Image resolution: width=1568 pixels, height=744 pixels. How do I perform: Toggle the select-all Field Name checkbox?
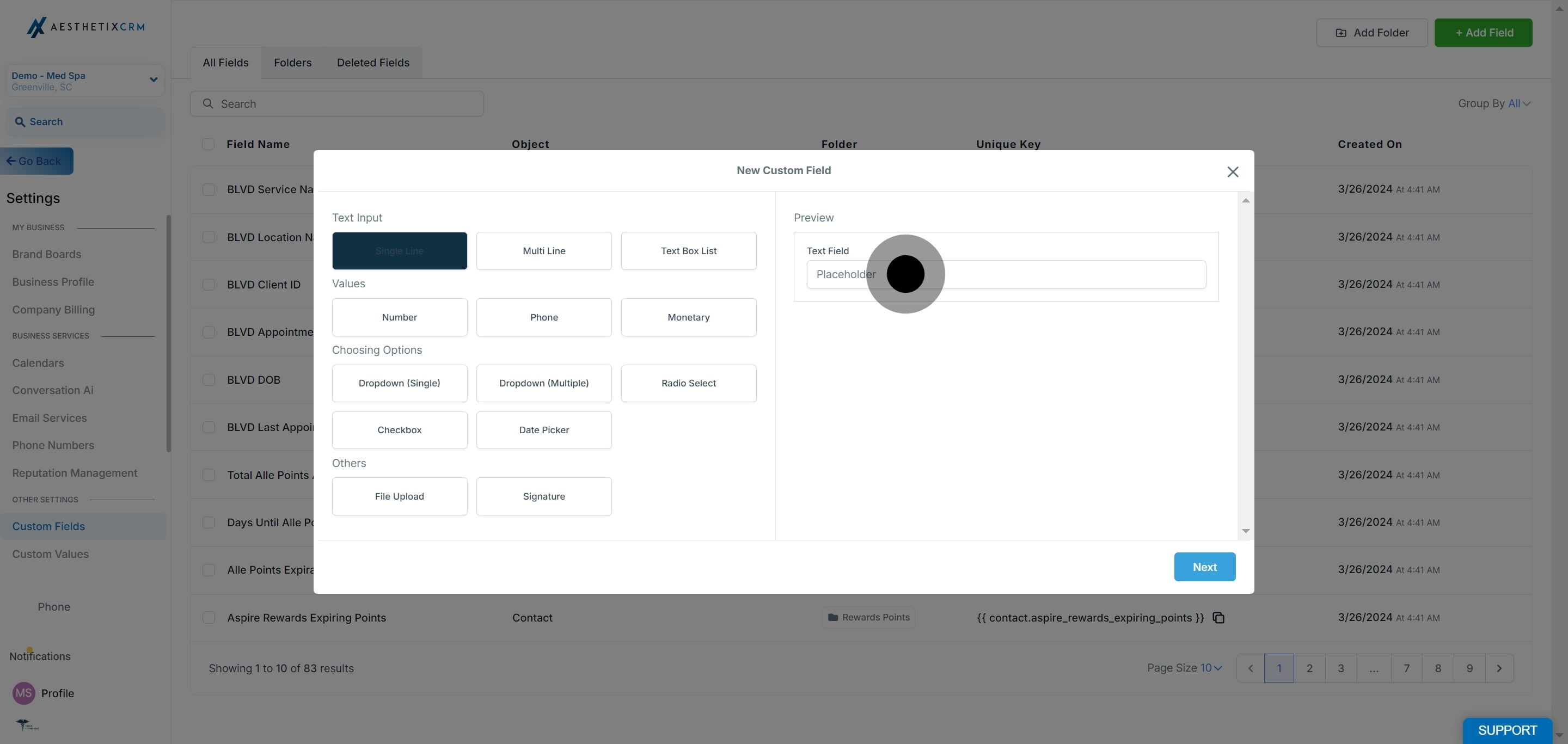point(208,144)
